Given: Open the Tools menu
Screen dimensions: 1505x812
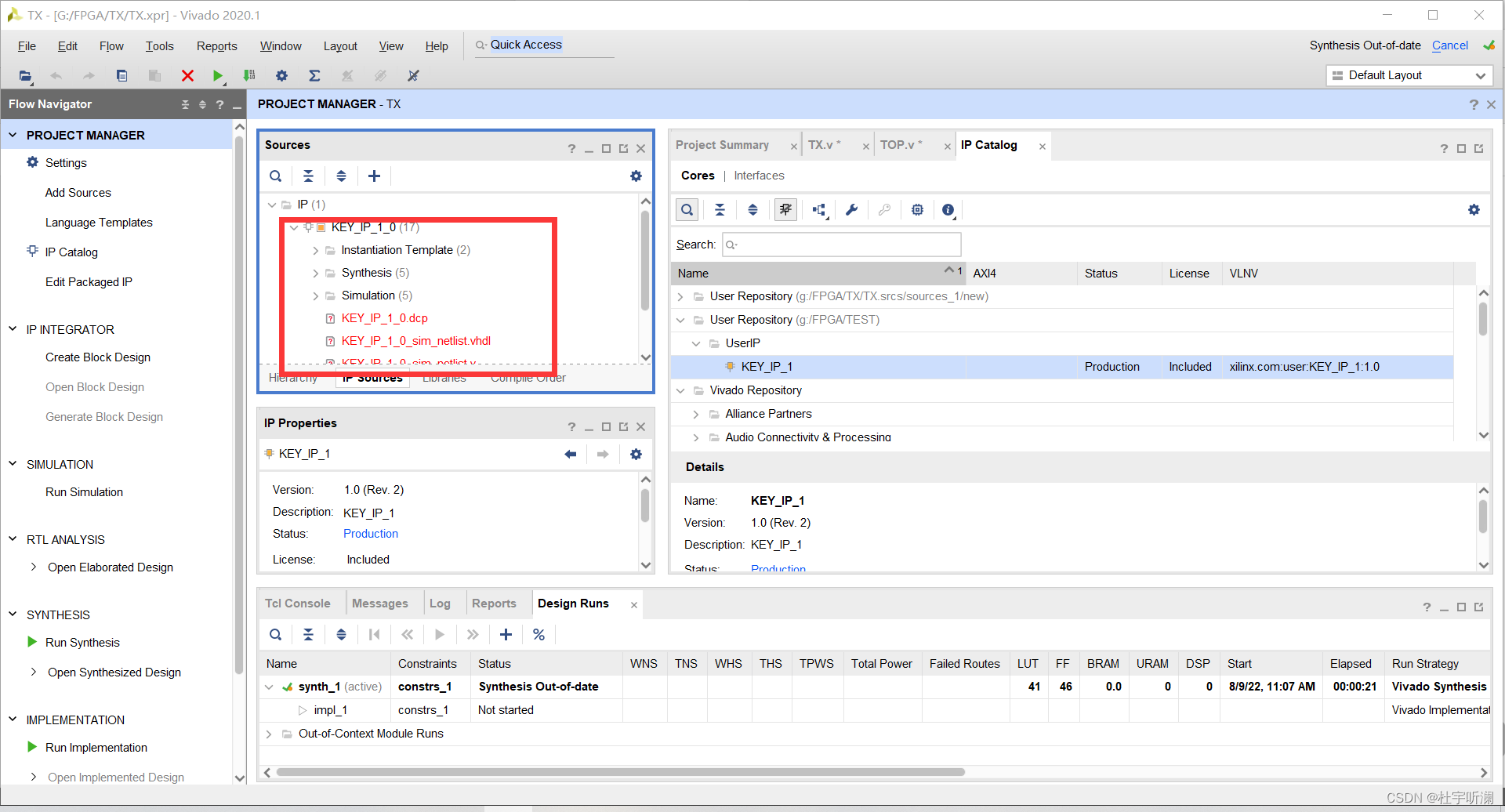Looking at the screenshot, I should 159,46.
